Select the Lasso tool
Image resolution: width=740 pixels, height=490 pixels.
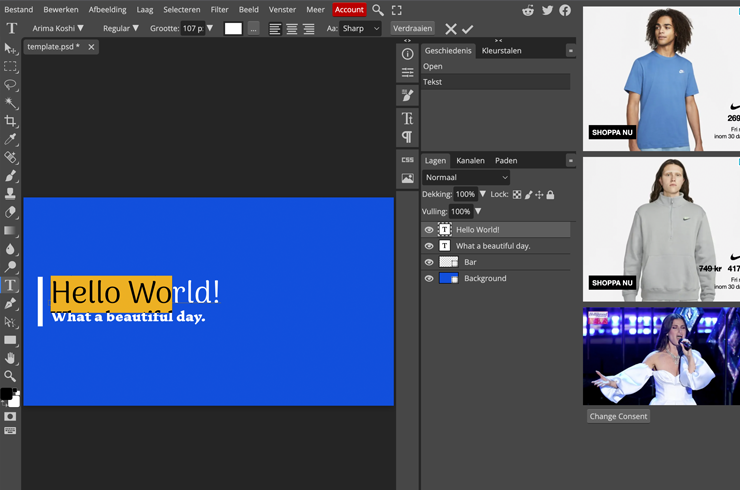click(10, 84)
